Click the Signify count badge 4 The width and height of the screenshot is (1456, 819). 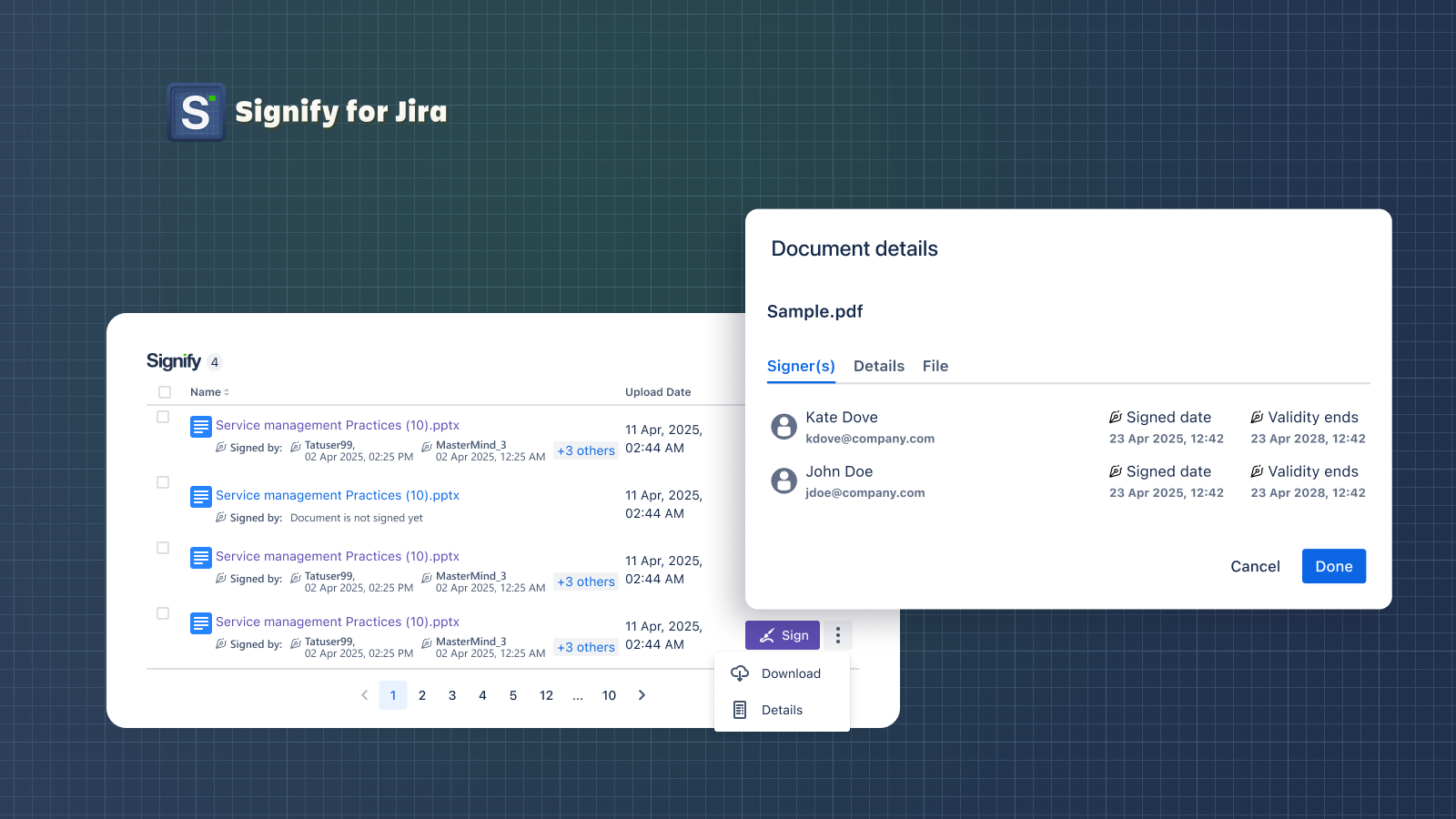pyautogui.click(x=215, y=362)
